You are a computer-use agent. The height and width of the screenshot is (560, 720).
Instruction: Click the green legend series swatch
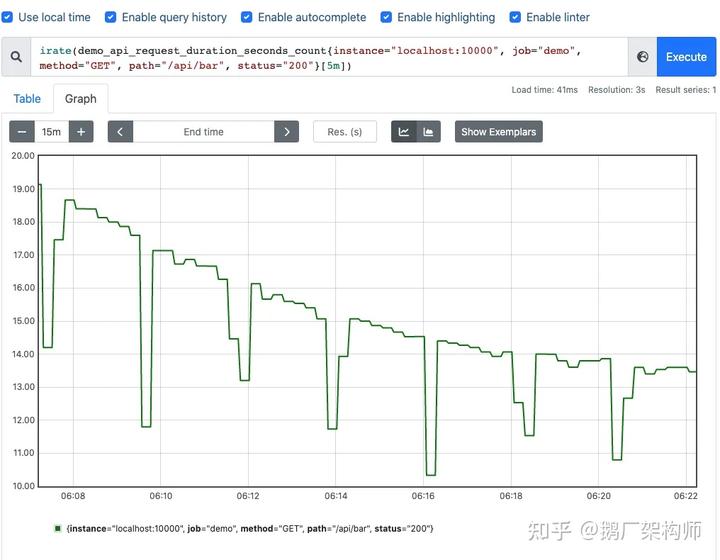tap(58, 528)
